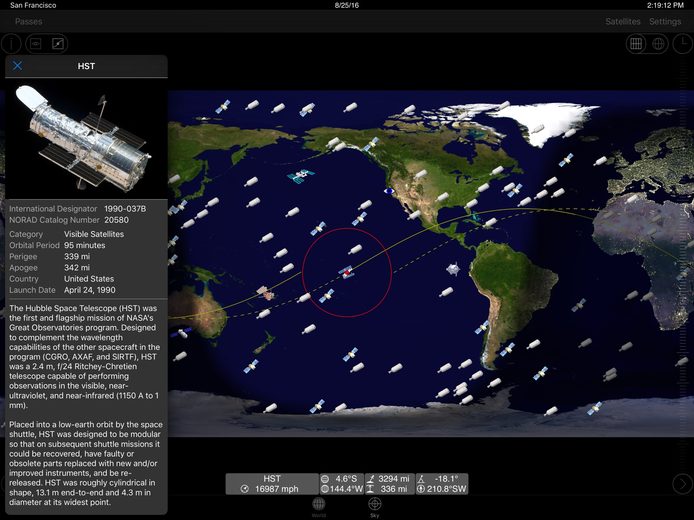Tap the 2:19:12 PM time display
Viewport: 694px width, 520px height.
coord(665,5)
